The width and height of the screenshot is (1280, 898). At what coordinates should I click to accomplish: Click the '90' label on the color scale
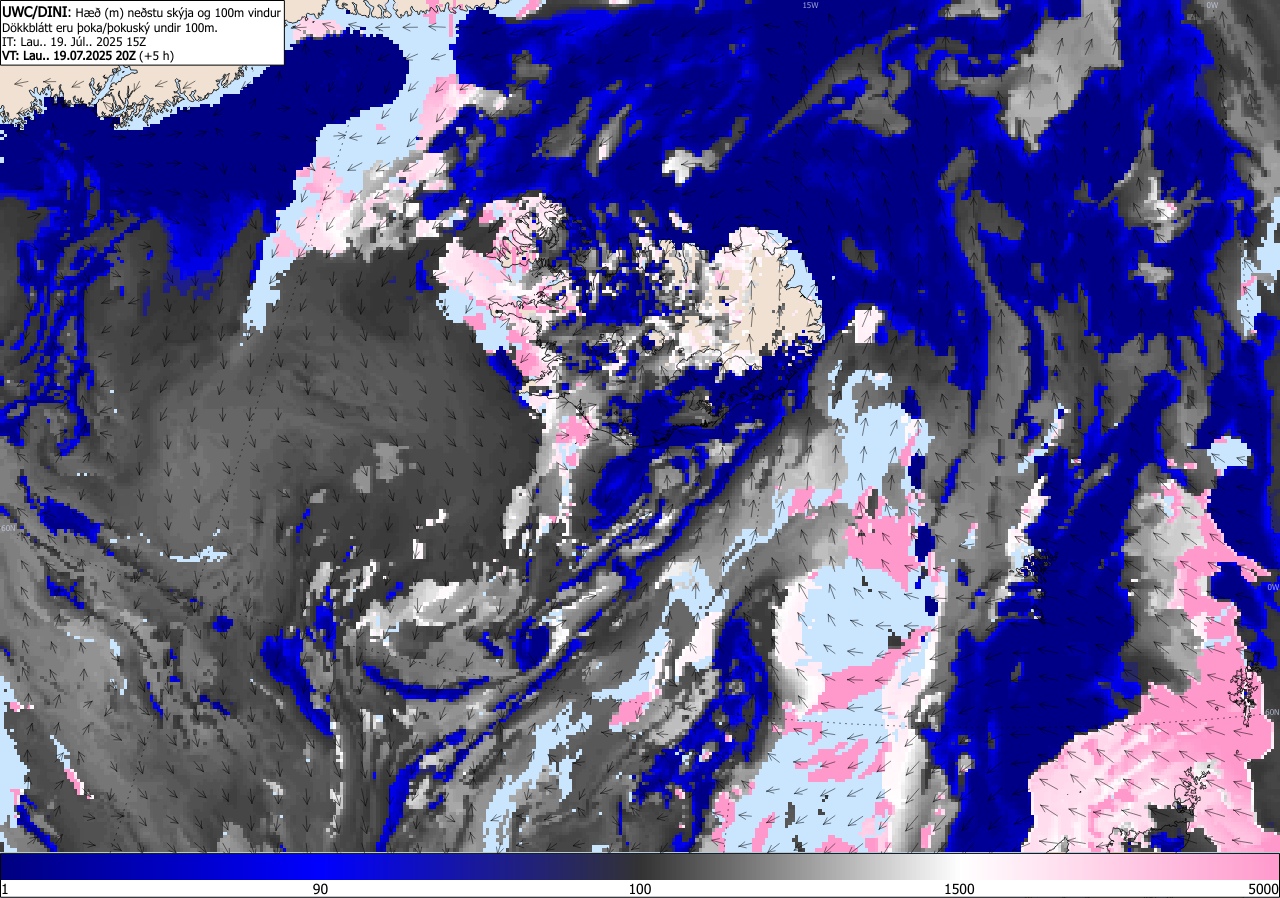pyautogui.click(x=320, y=889)
